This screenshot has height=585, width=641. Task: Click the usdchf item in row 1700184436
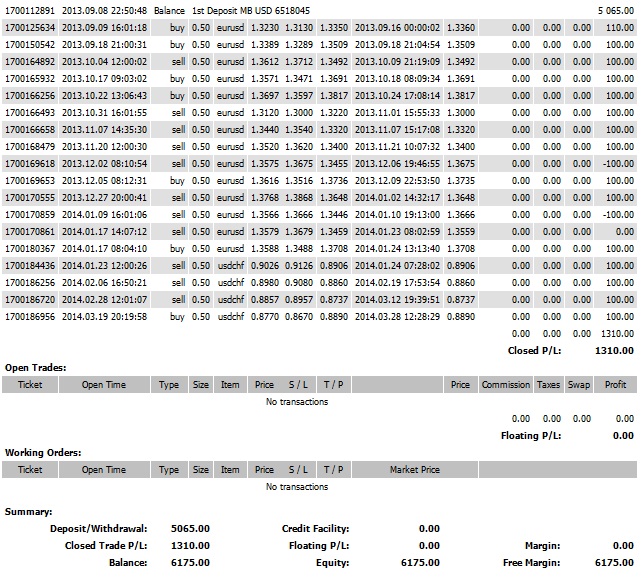point(231,266)
